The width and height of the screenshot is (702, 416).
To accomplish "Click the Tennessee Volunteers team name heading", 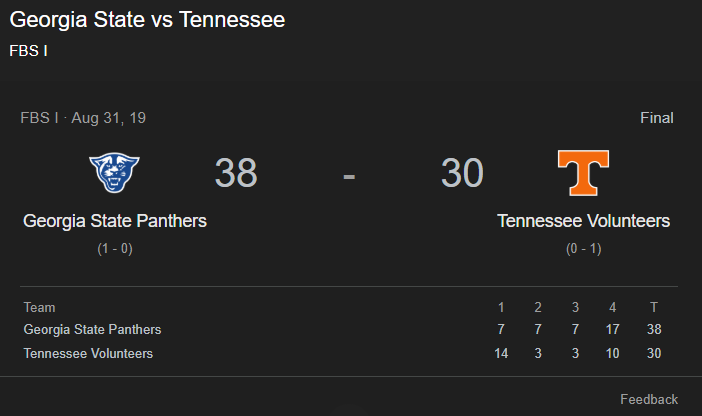I will [583, 221].
